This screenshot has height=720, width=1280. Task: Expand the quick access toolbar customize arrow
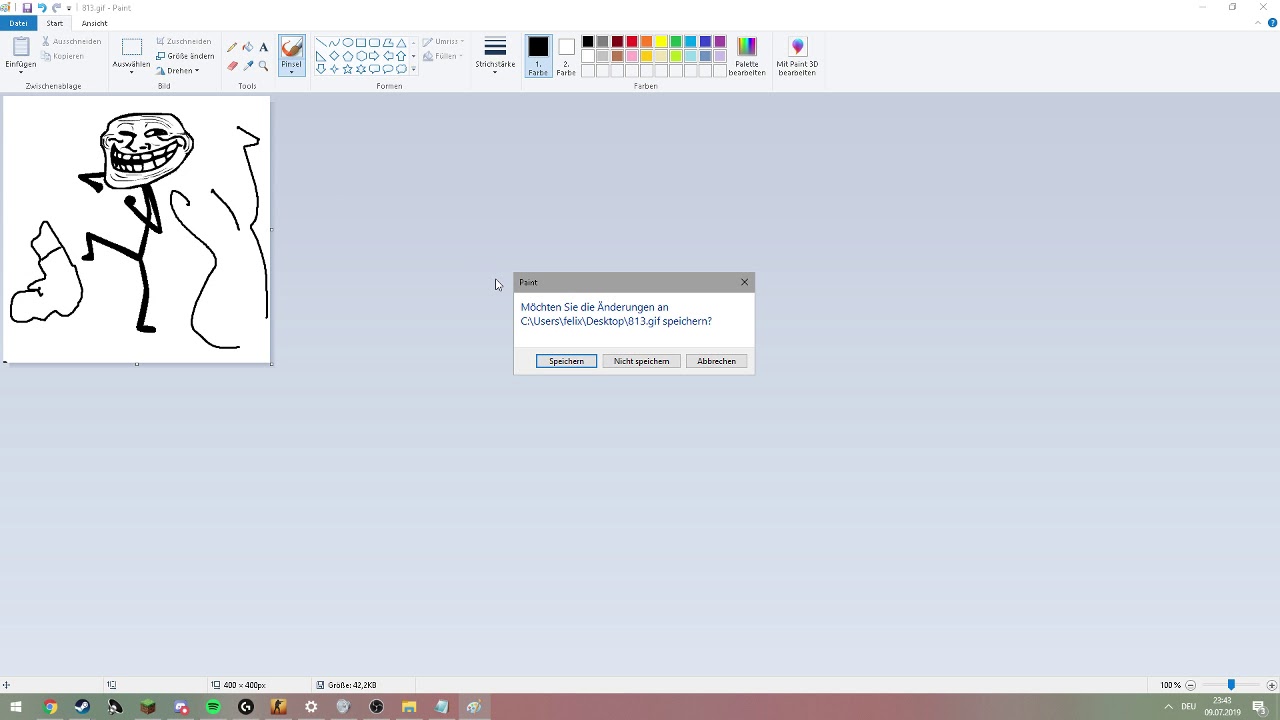pyautogui.click(x=69, y=8)
